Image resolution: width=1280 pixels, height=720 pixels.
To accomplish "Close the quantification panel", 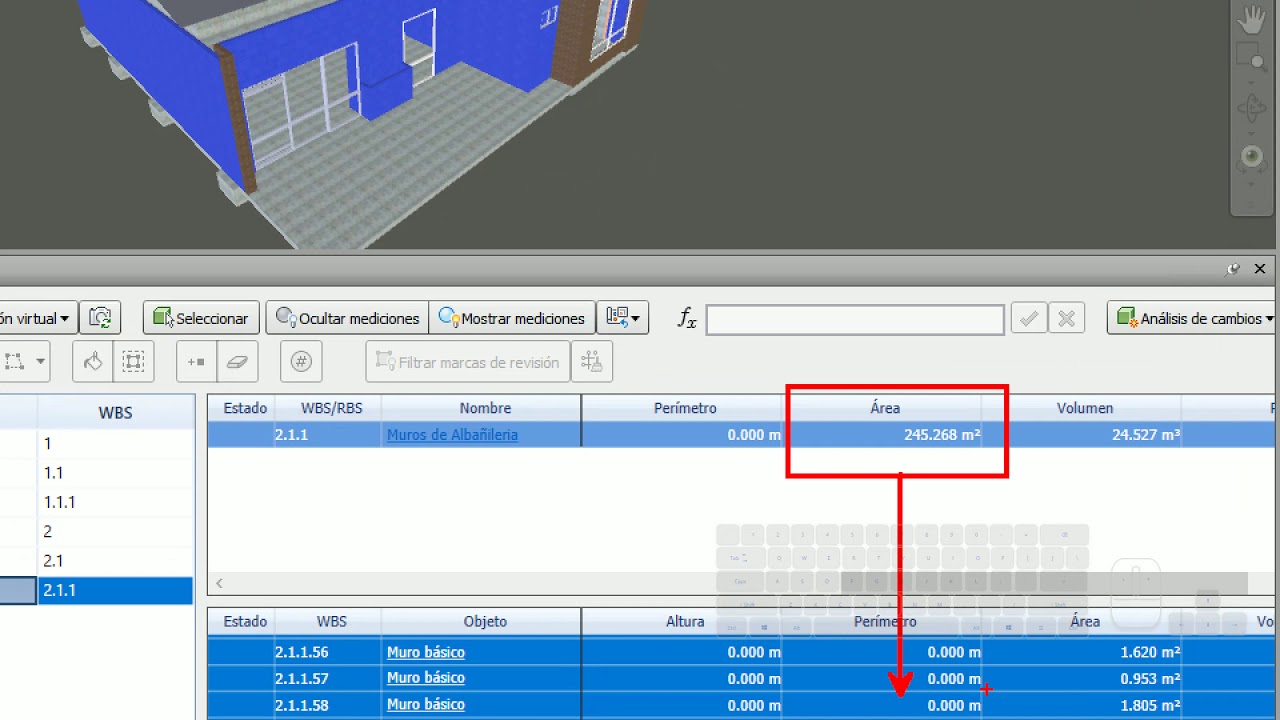I will click(x=1260, y=269).
